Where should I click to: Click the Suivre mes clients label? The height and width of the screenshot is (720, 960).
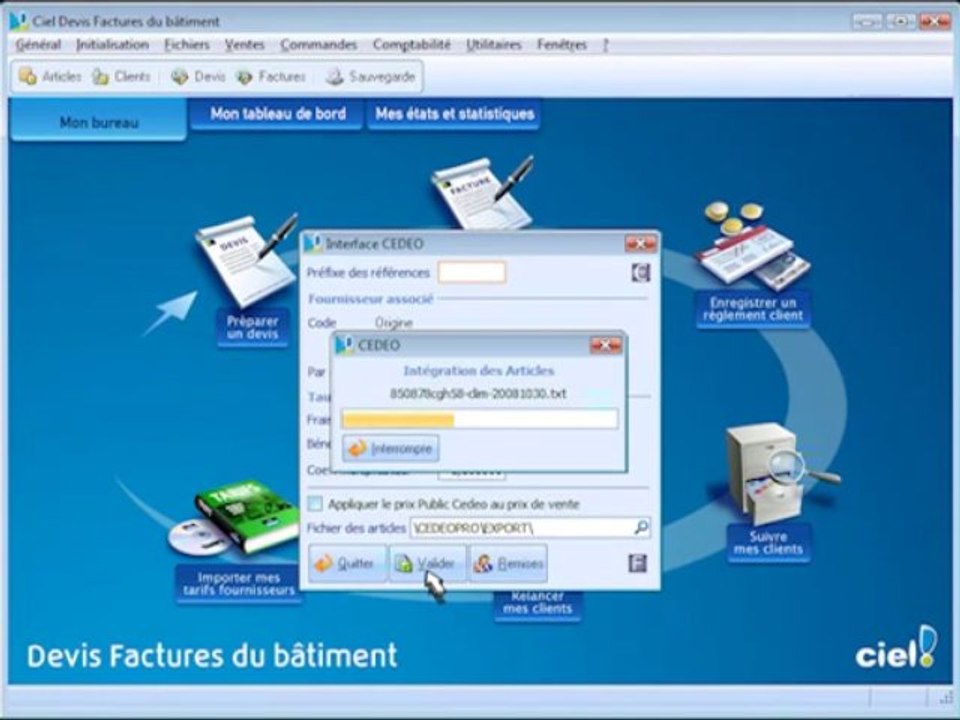coord(768,542)
